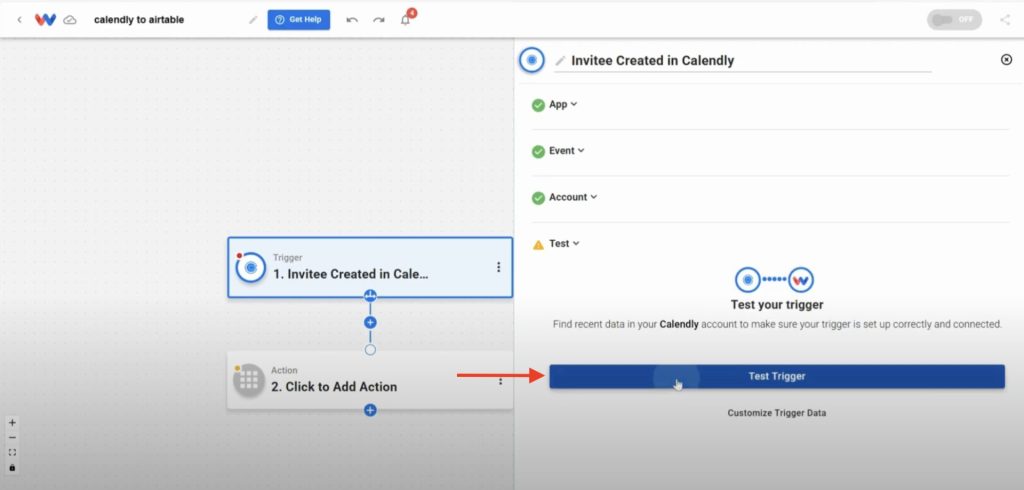Image resolution: width=1024 pixels, height=490 pixels.
Task: Expand the Event section
Action: point(567,151)
